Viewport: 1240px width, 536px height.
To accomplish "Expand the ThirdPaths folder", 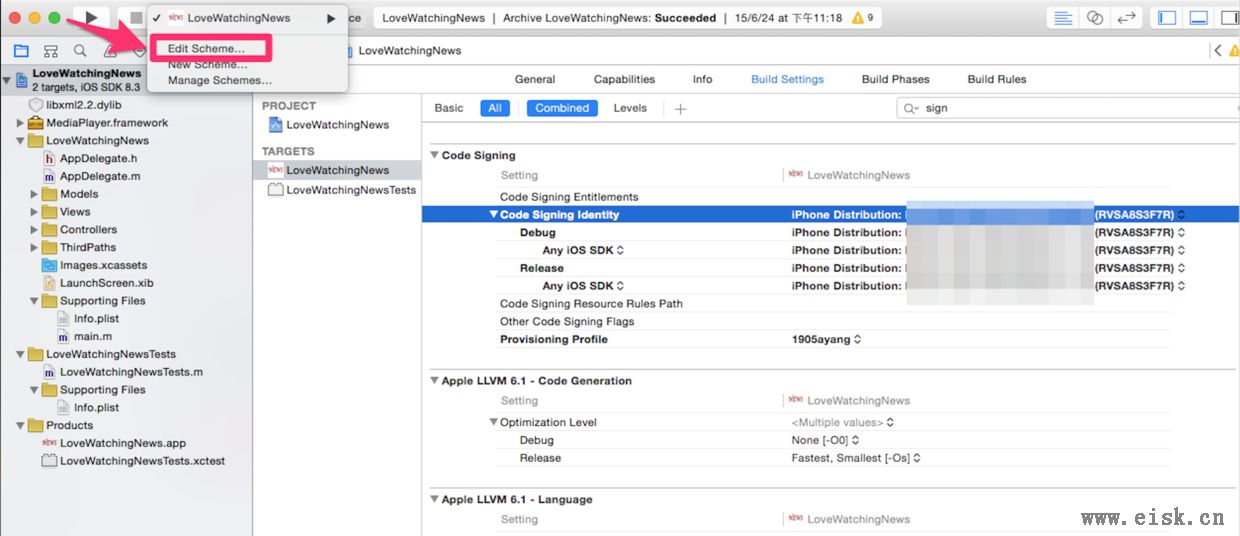I will click(x=34, y=247).
